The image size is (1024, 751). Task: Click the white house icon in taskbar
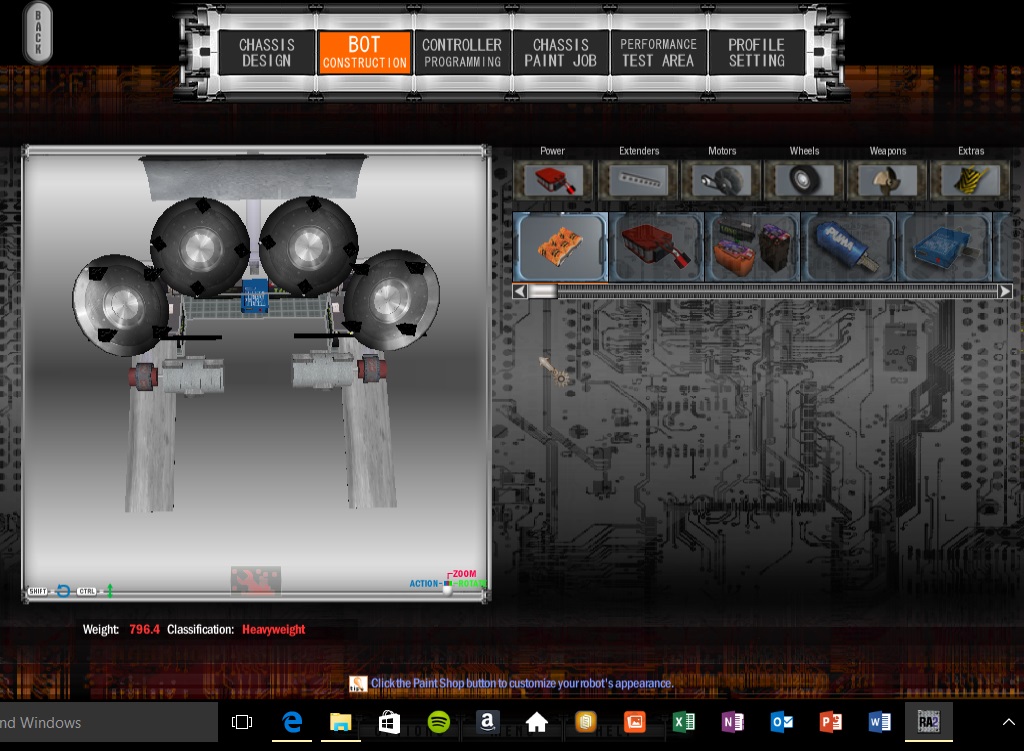536,722
